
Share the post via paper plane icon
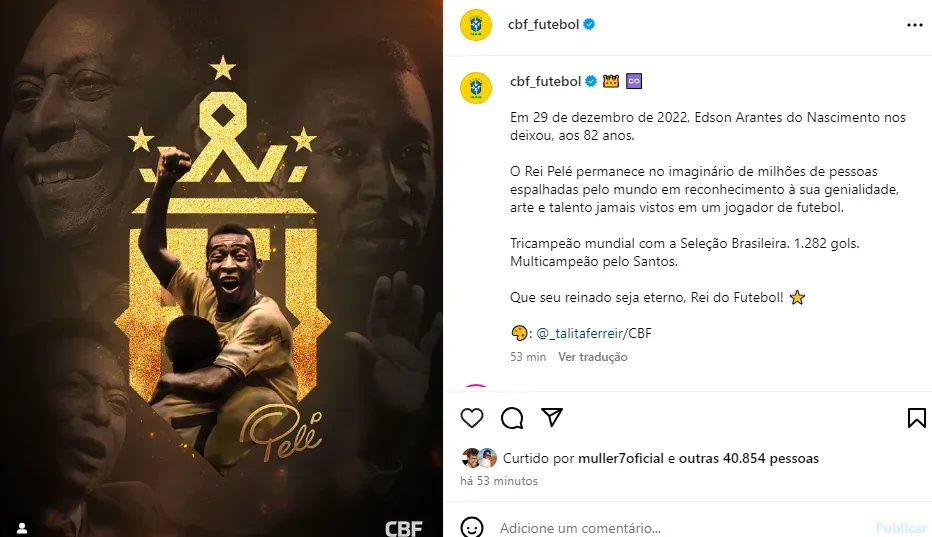[x=552, y=417]
